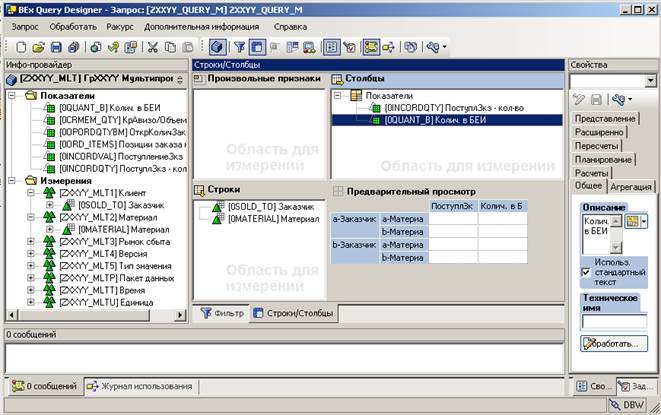661x415 pixels.
Task: Click the wrench icon in Свойства pane
Action: 618,100
